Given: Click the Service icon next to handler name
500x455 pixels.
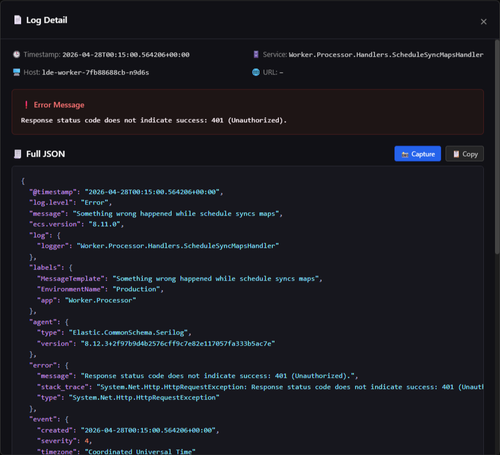Looking at the screenshot, I should coord(256,54).
